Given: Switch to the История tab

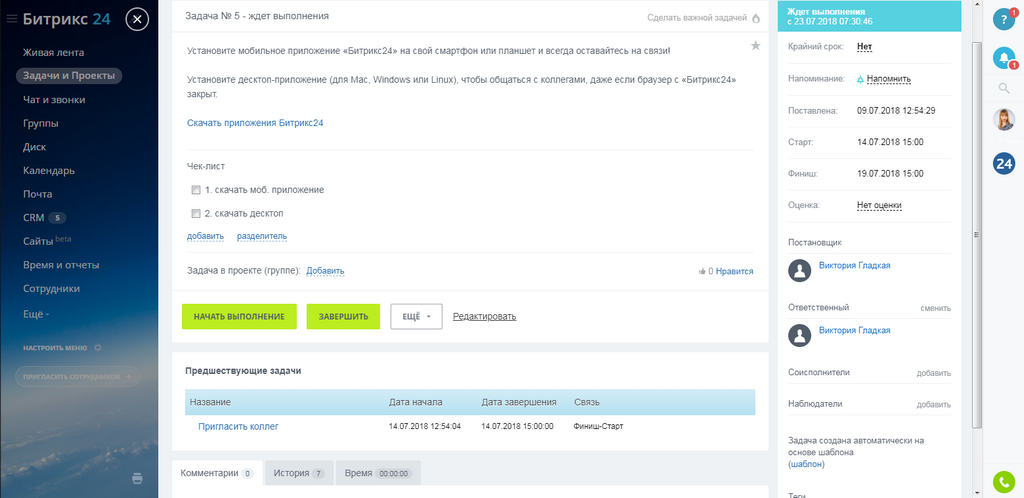Looking at the screenshot, I should (x=299, y=473).
